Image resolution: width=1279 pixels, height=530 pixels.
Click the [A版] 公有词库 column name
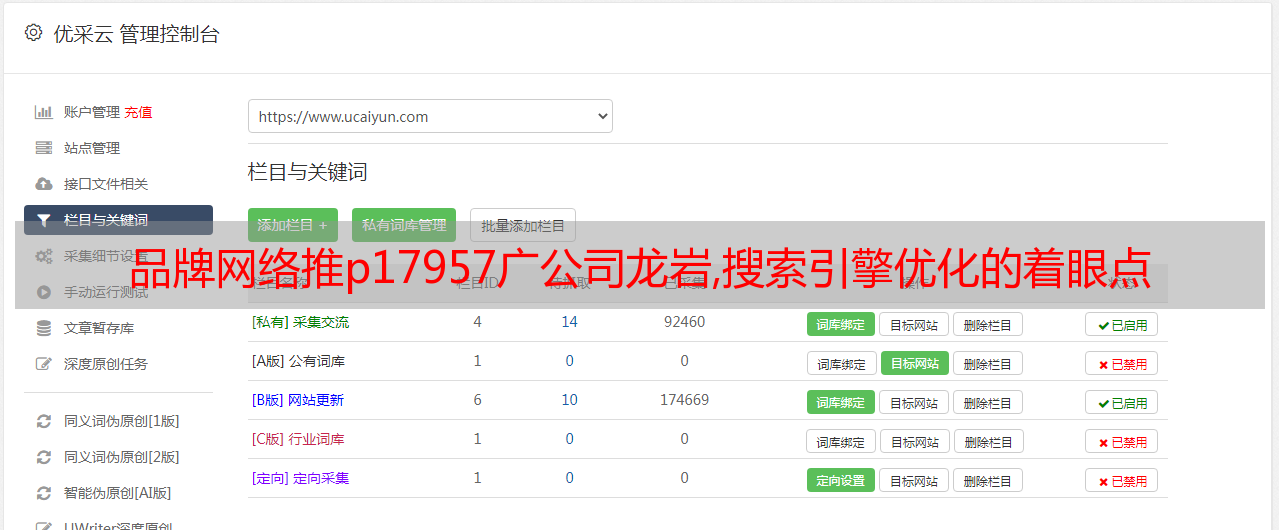click(x=298, y=361)
